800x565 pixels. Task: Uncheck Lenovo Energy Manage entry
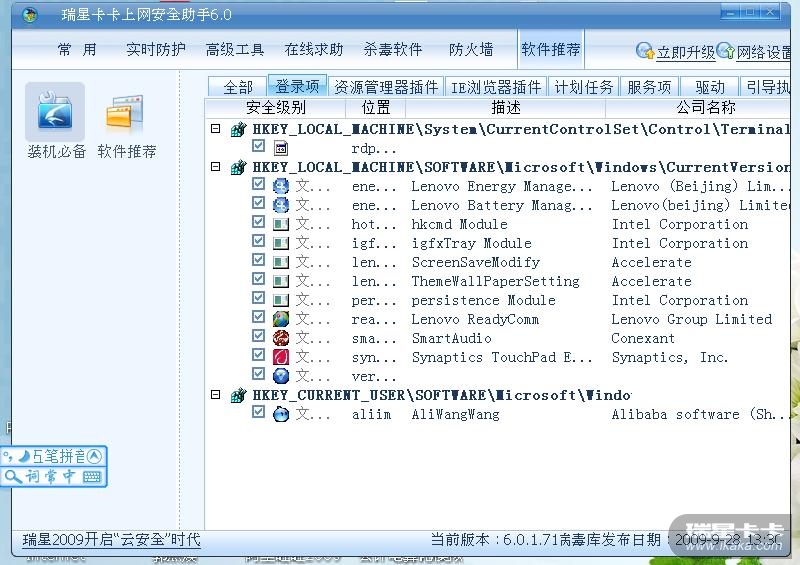(259, 184)
